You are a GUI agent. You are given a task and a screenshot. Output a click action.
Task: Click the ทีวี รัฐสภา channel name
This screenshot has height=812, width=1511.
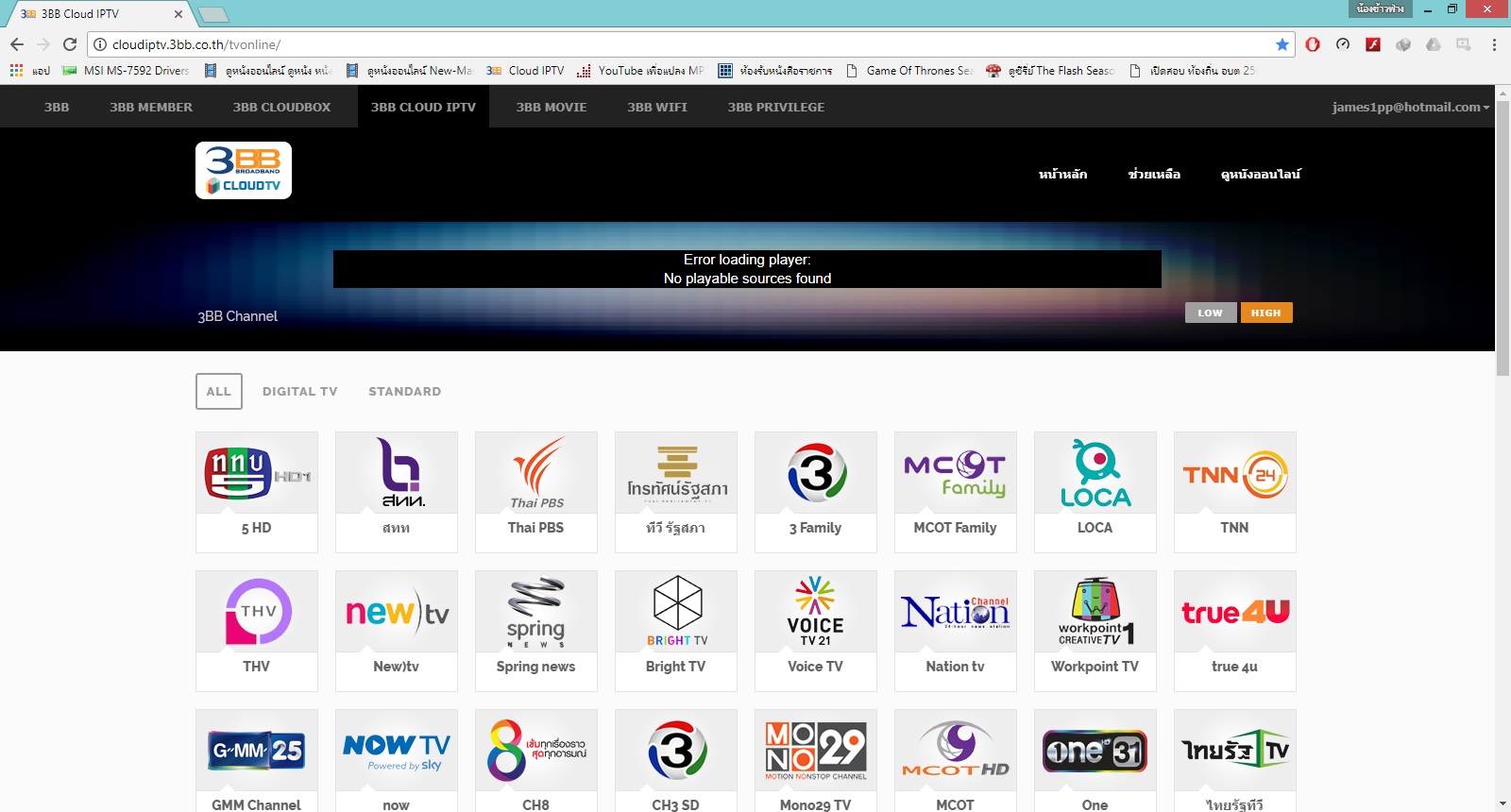(x=676, y=528)
